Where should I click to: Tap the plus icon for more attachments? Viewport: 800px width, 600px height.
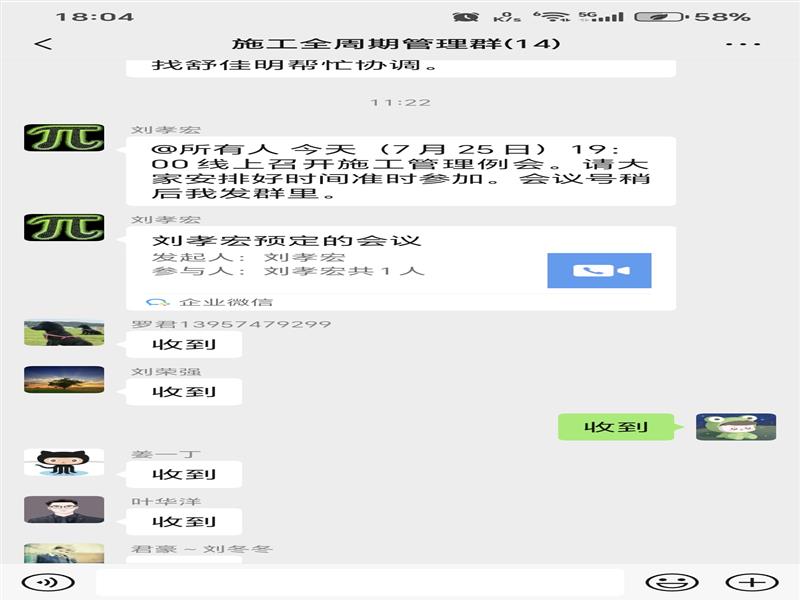(751, 582)
